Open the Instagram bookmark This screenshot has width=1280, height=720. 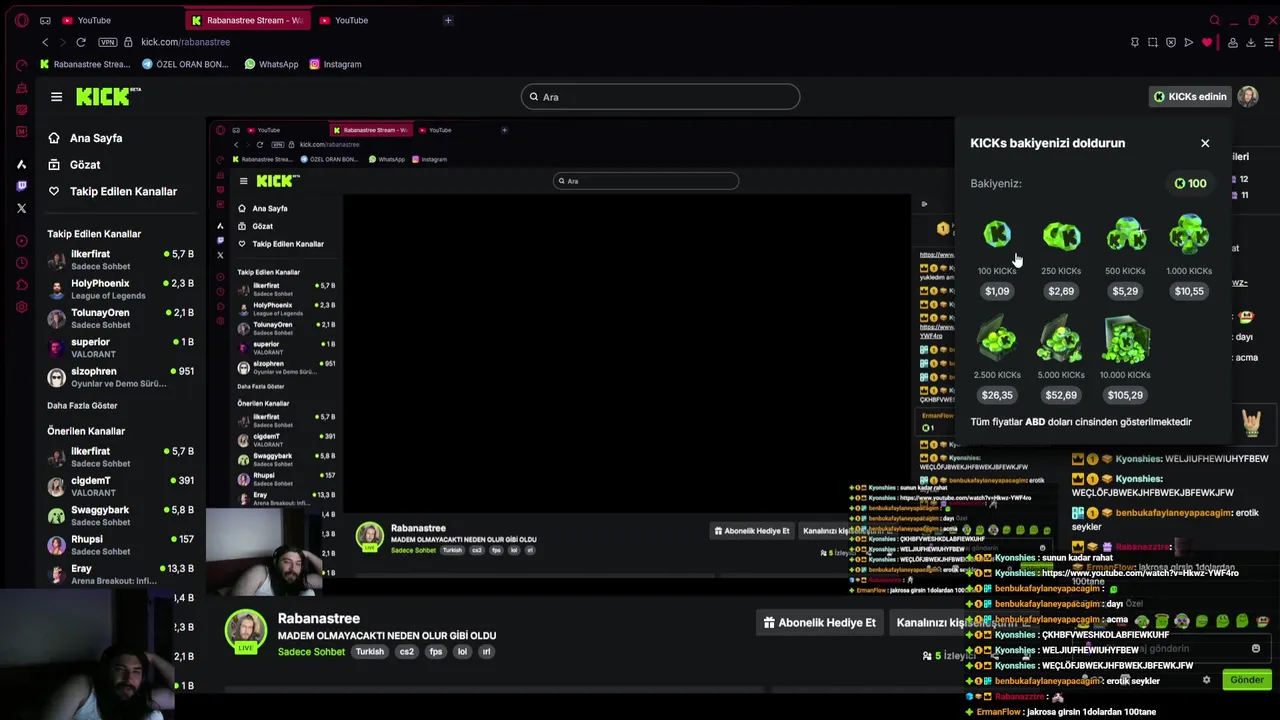tap(335, 64)
